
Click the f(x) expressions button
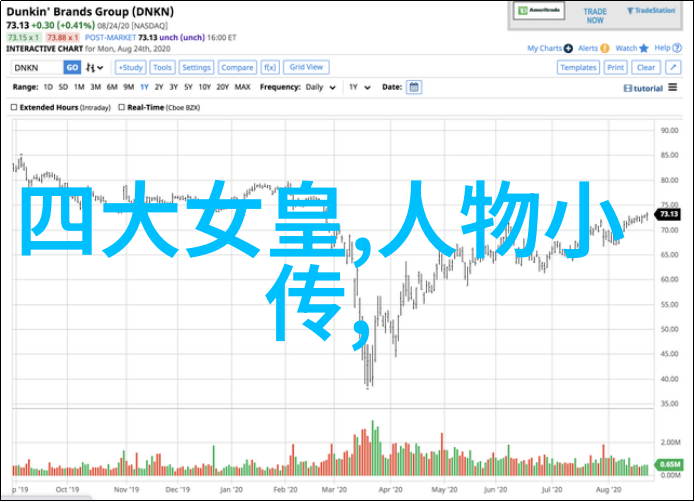(270, 67)
